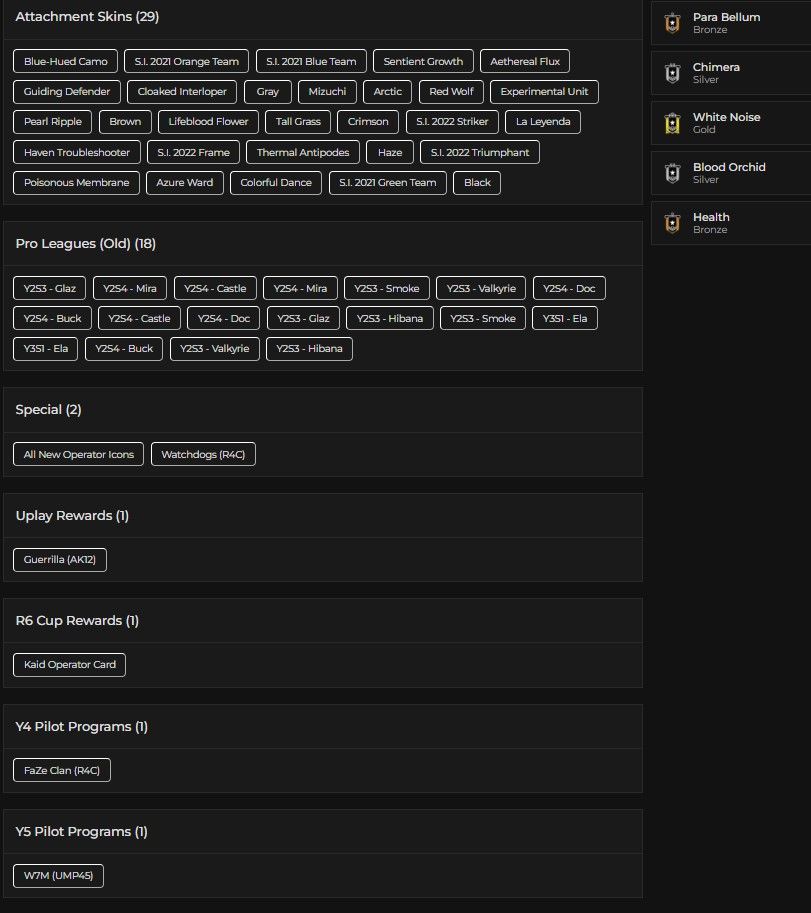Select the Thermal Antipodes tag
The height and width of the screenshot is (913, 811).
(303, 153)
